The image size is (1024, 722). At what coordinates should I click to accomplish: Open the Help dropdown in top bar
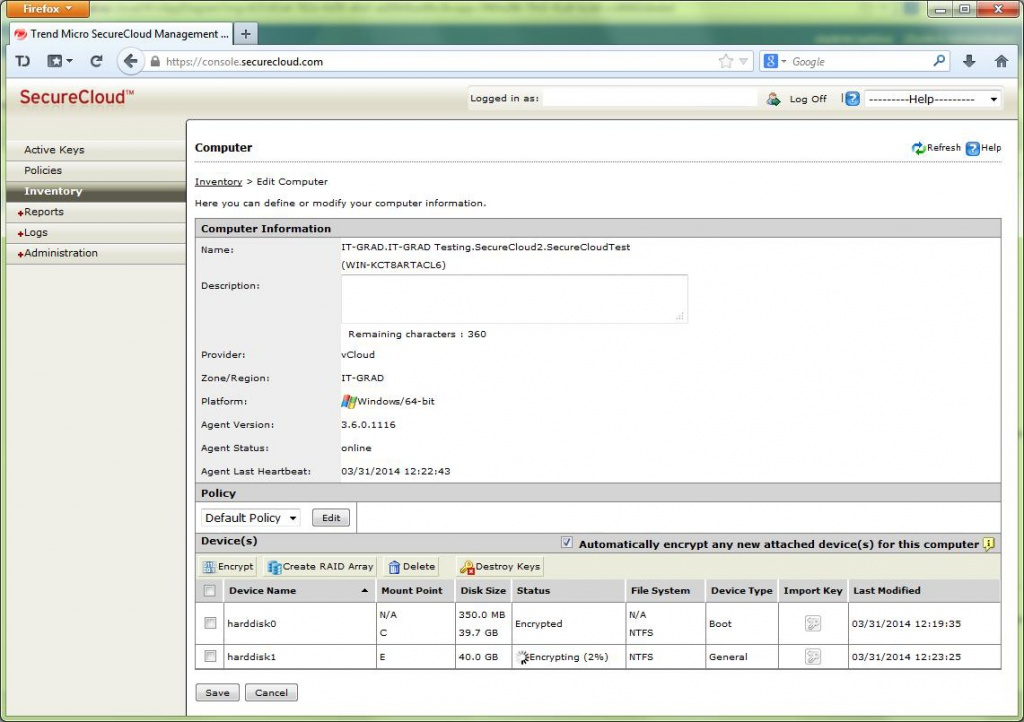(932, 99)
